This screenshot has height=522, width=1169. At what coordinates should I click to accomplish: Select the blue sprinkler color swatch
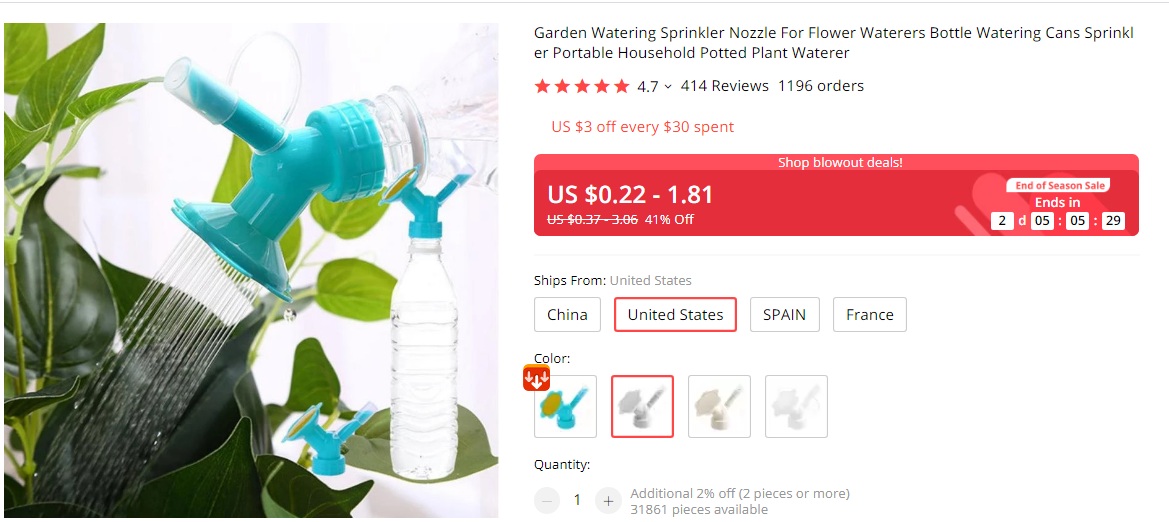(565, 406)
